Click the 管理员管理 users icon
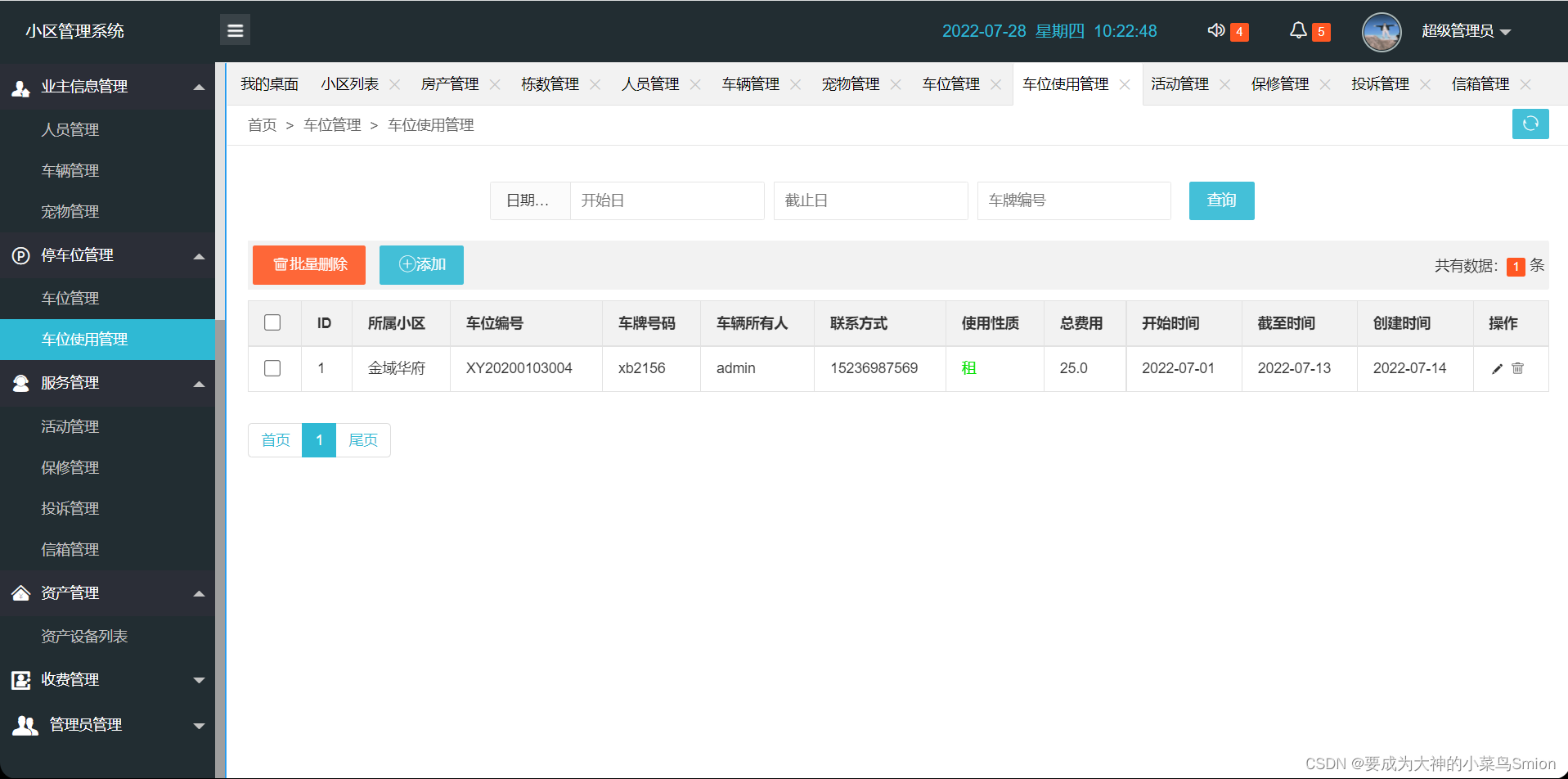This screenshot has height=779, width=1568. click(25, 725)
